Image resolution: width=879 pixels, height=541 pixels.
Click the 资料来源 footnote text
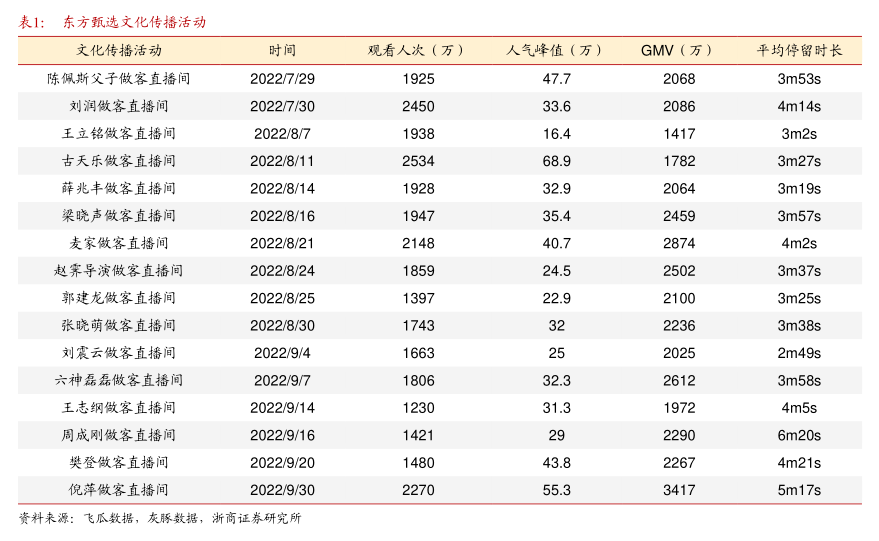[x=160, y=518]
